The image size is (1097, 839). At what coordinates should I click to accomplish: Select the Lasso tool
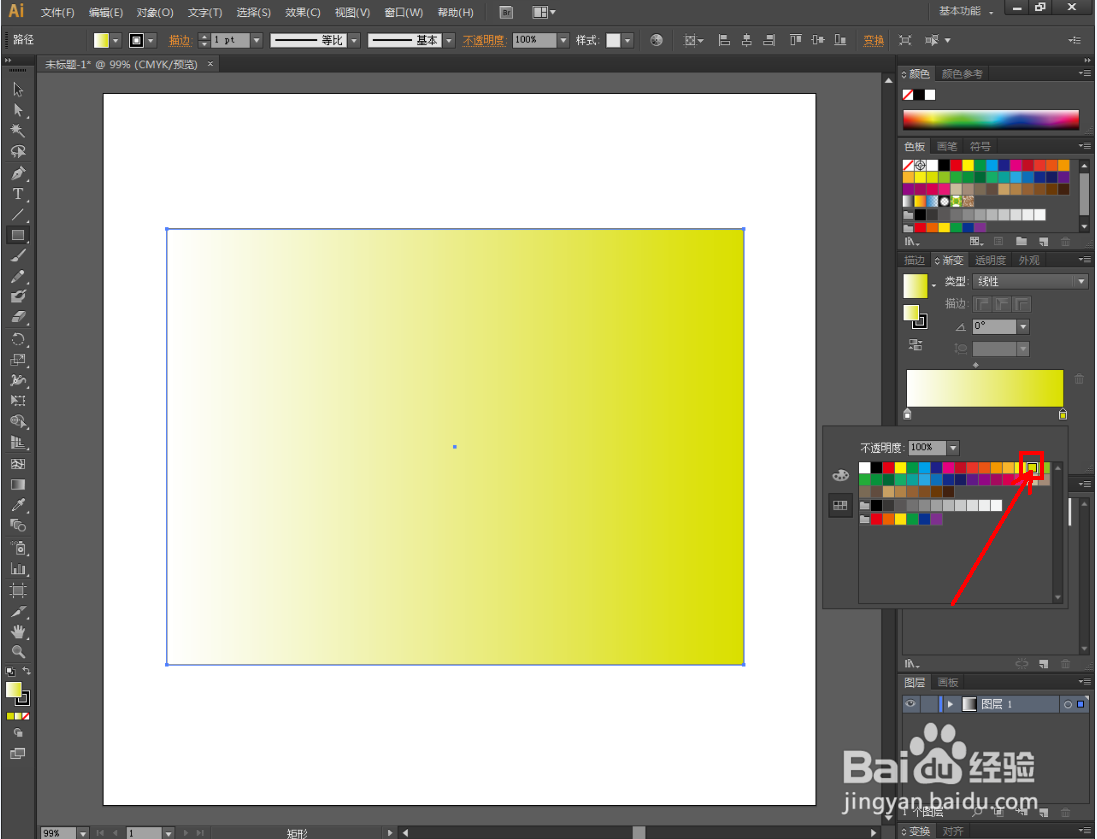point(18,152)
